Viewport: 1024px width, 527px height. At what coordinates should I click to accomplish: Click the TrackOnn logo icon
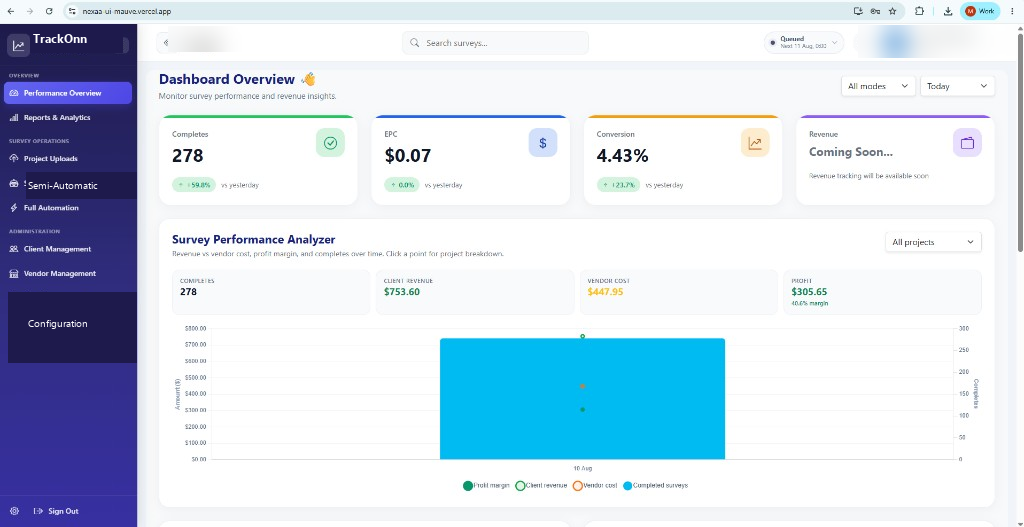point(18,46)
